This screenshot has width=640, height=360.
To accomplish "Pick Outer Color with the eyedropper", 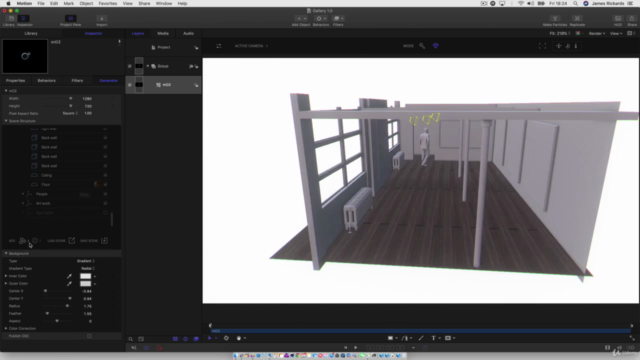I will (x=69, y=284).
